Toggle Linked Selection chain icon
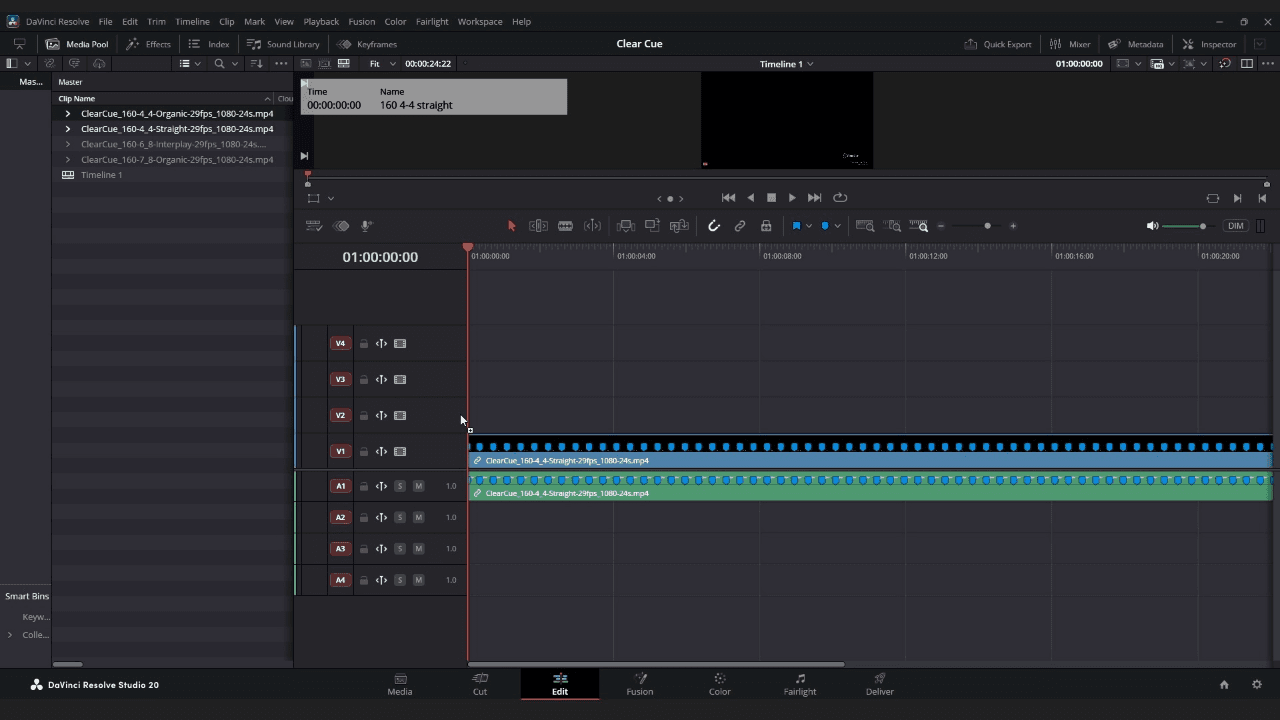1280x720 pixels. (740, 225)
